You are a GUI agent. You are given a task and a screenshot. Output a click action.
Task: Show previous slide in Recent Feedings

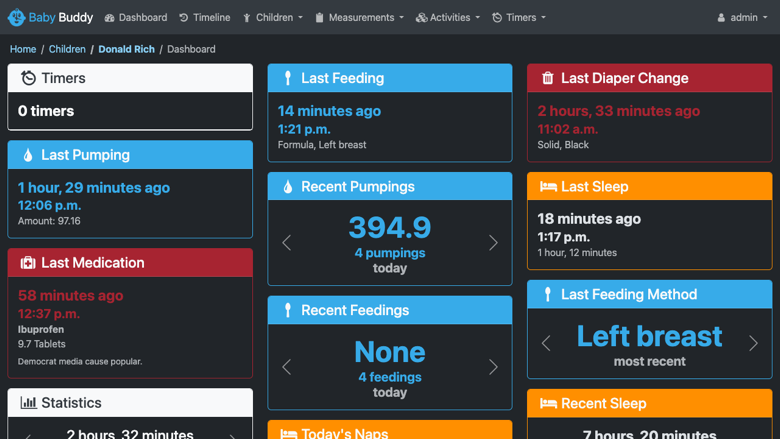click(287, 367)
